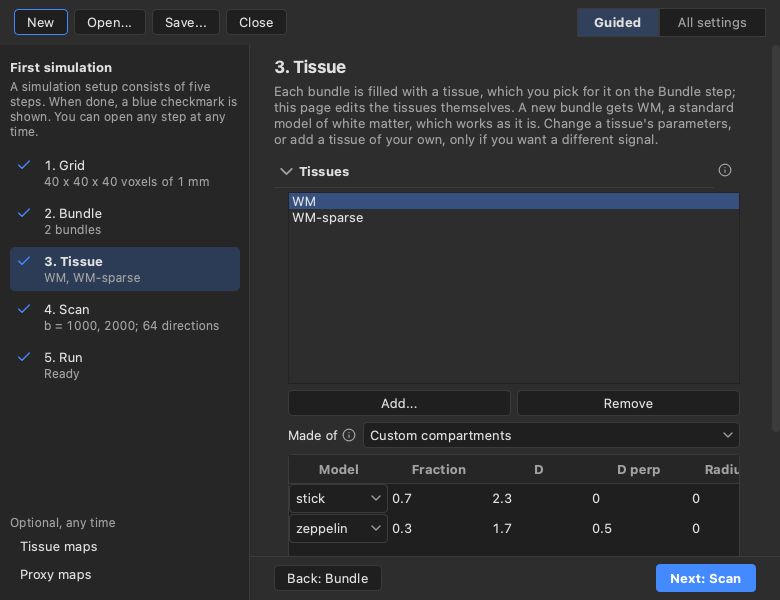Viewport: 780px width, 600px height.
Task: Click the stick Fraction value 0.7
Action: (x=402, y=499)
